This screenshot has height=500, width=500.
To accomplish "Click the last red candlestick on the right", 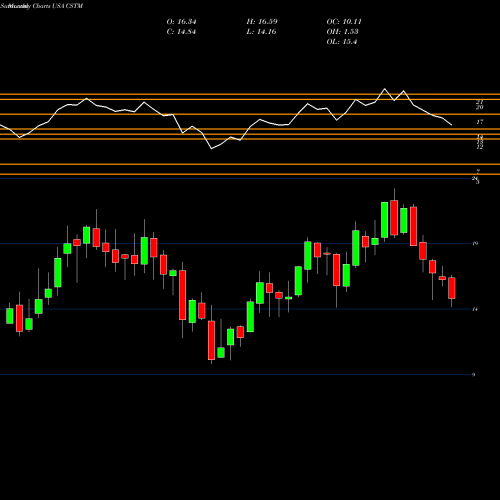I will tap(452, 288).
